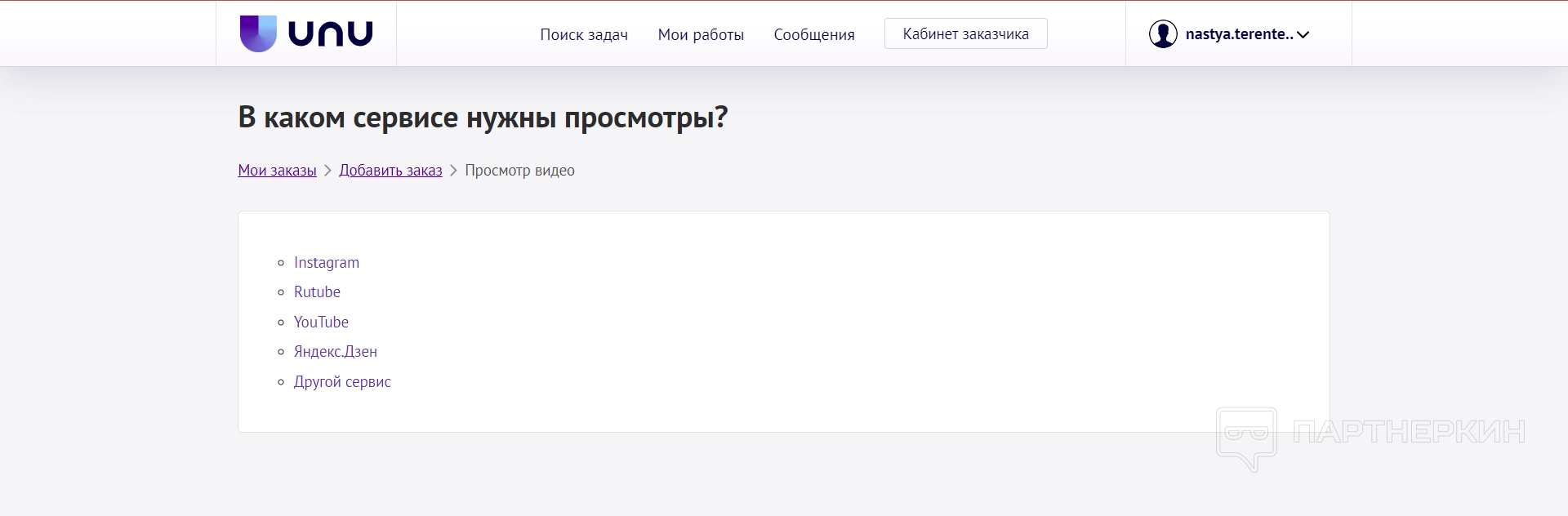Click the Просмотр видео breadcrumb text
This screenshot has height=516, width=1568.
click(x=519, y=171)
